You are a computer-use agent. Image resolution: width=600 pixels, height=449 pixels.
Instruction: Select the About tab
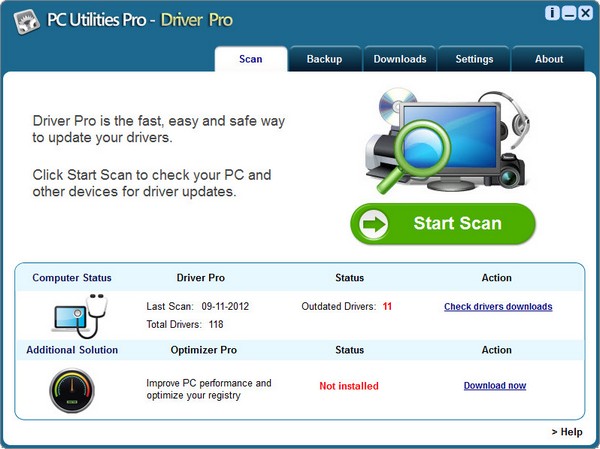(x=549, y=59)
